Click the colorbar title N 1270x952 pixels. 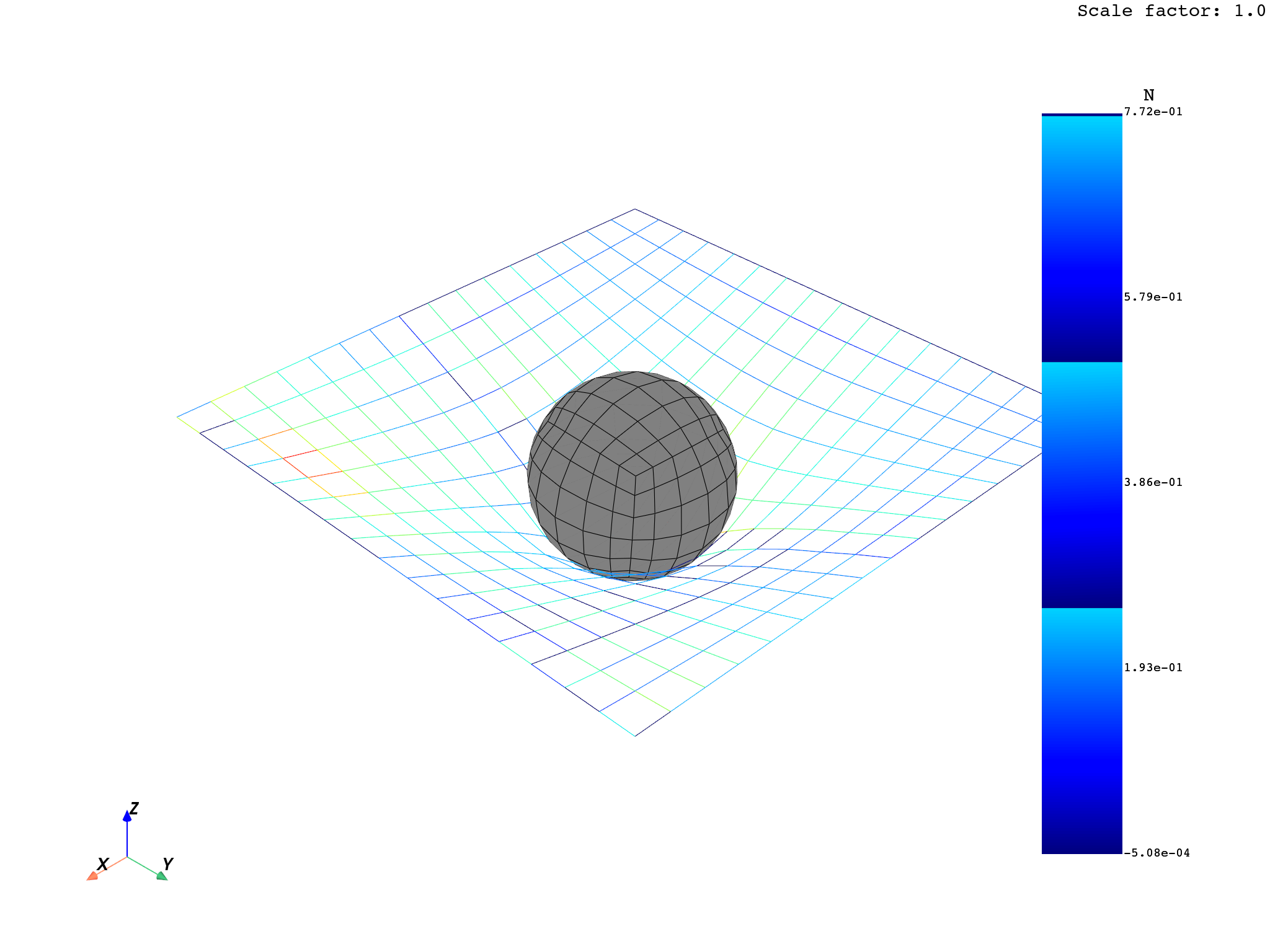point(1148,95)
